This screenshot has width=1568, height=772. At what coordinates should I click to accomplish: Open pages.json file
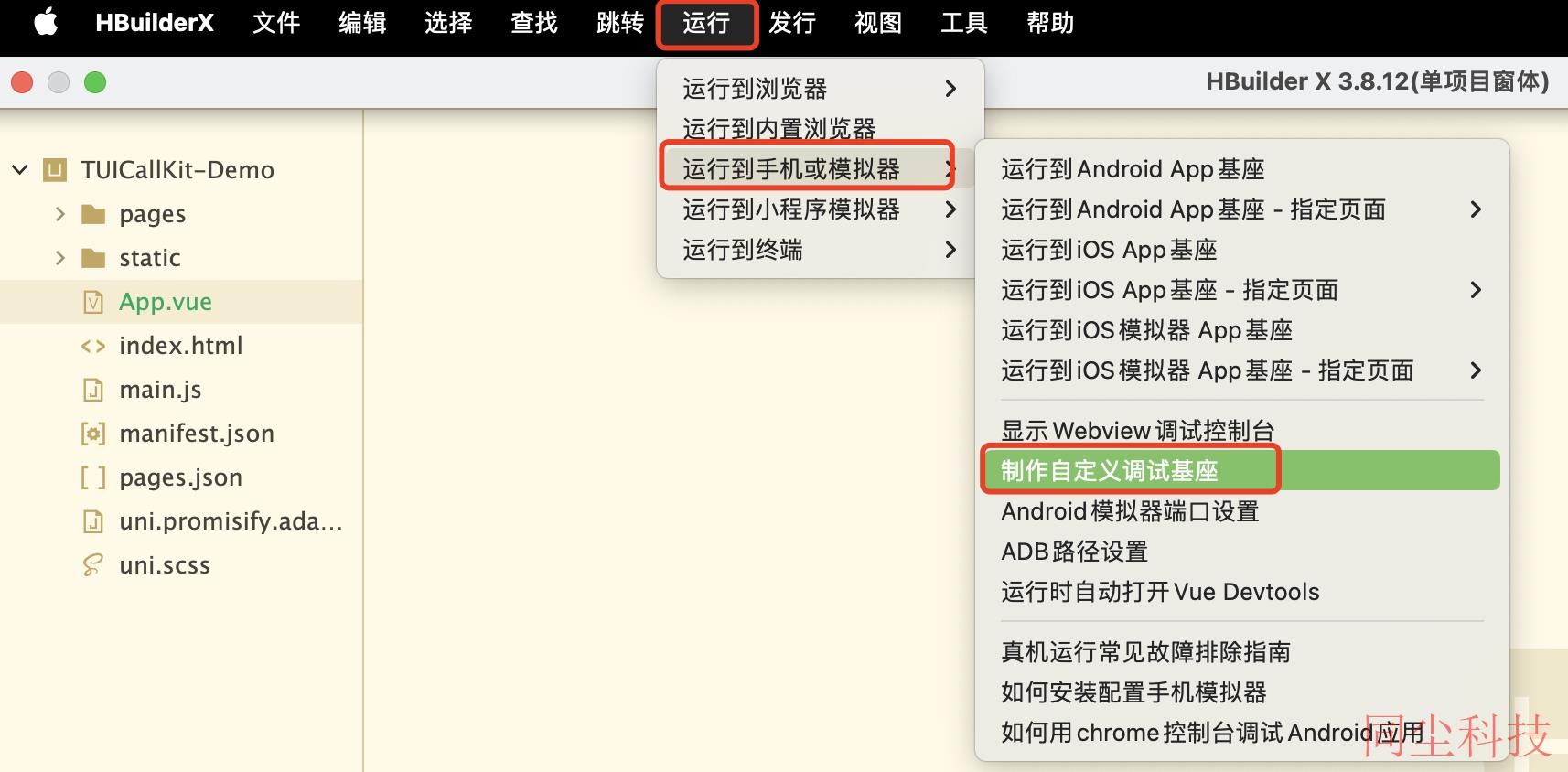pos(181,477)
